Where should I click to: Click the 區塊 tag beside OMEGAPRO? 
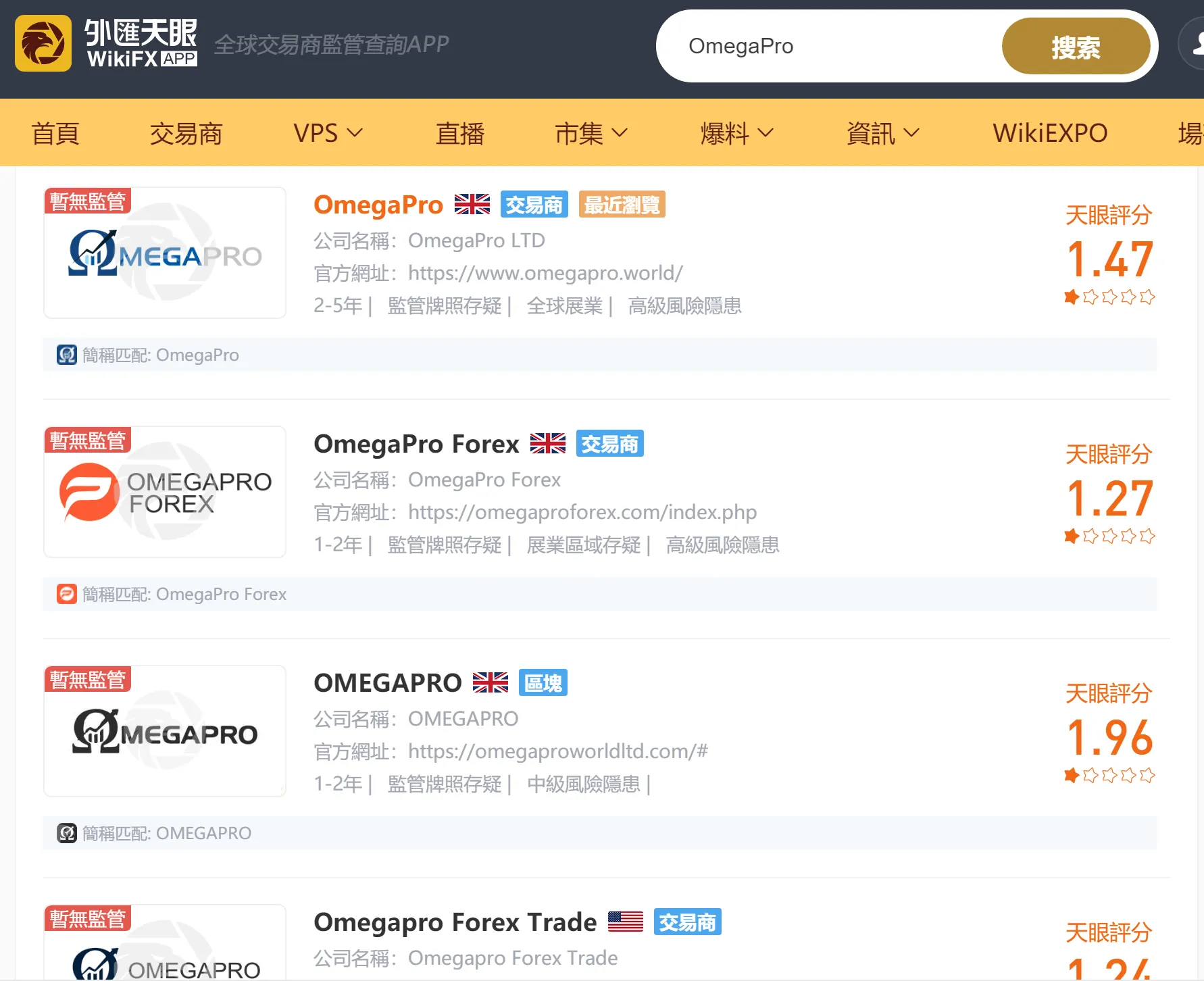click(x=543, y=682)
